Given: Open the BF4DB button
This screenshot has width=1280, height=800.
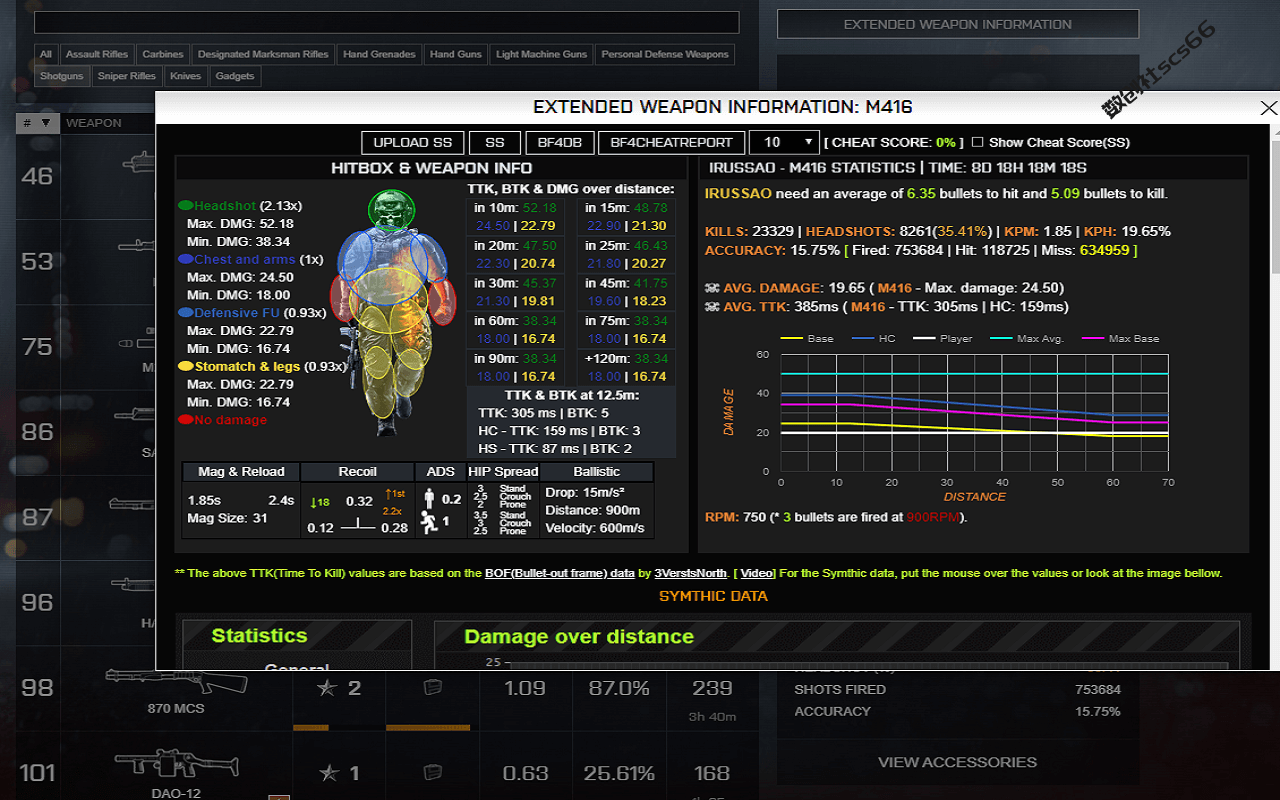Looking at the screenshot, I should tap(559, 142).
